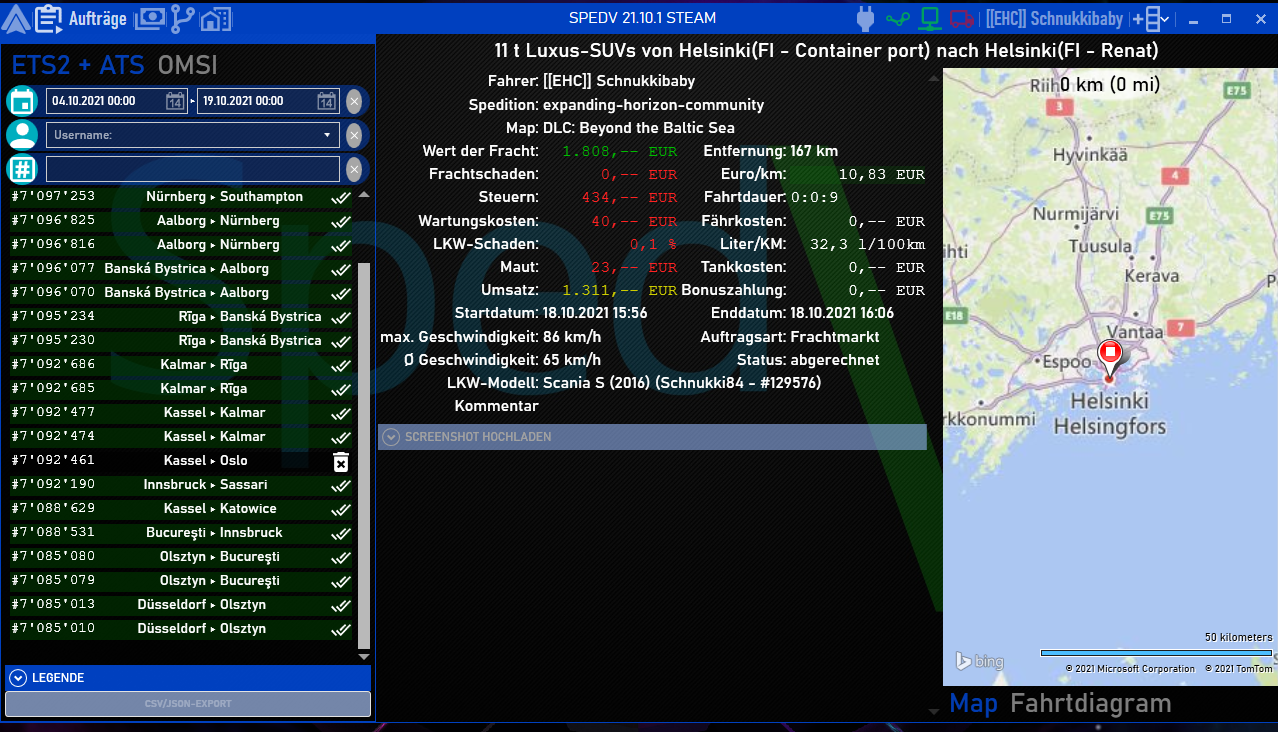
Task: Select order #7'092'190 Innsbruck to Sassari
Action: (x=181, y=485)
